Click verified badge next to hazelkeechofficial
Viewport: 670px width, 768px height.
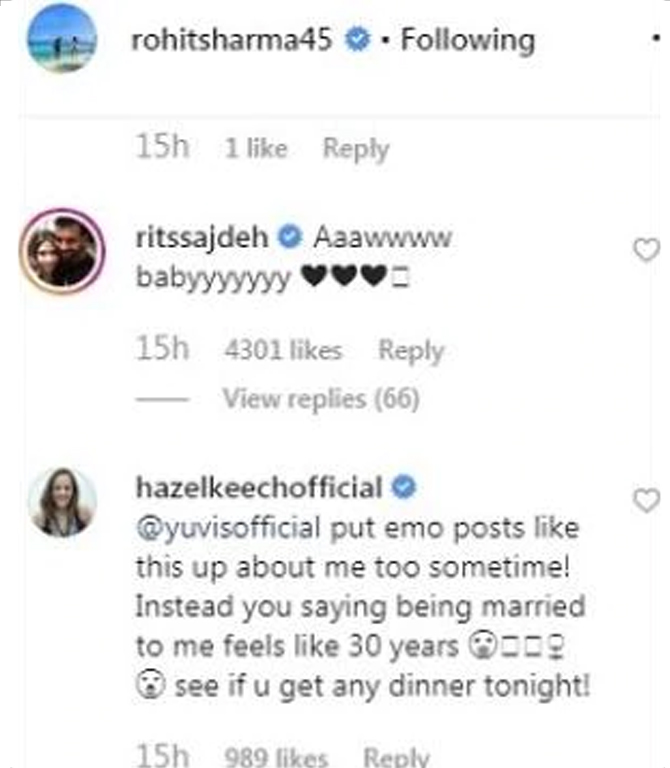pyautogui.click(x=404, y=488)
